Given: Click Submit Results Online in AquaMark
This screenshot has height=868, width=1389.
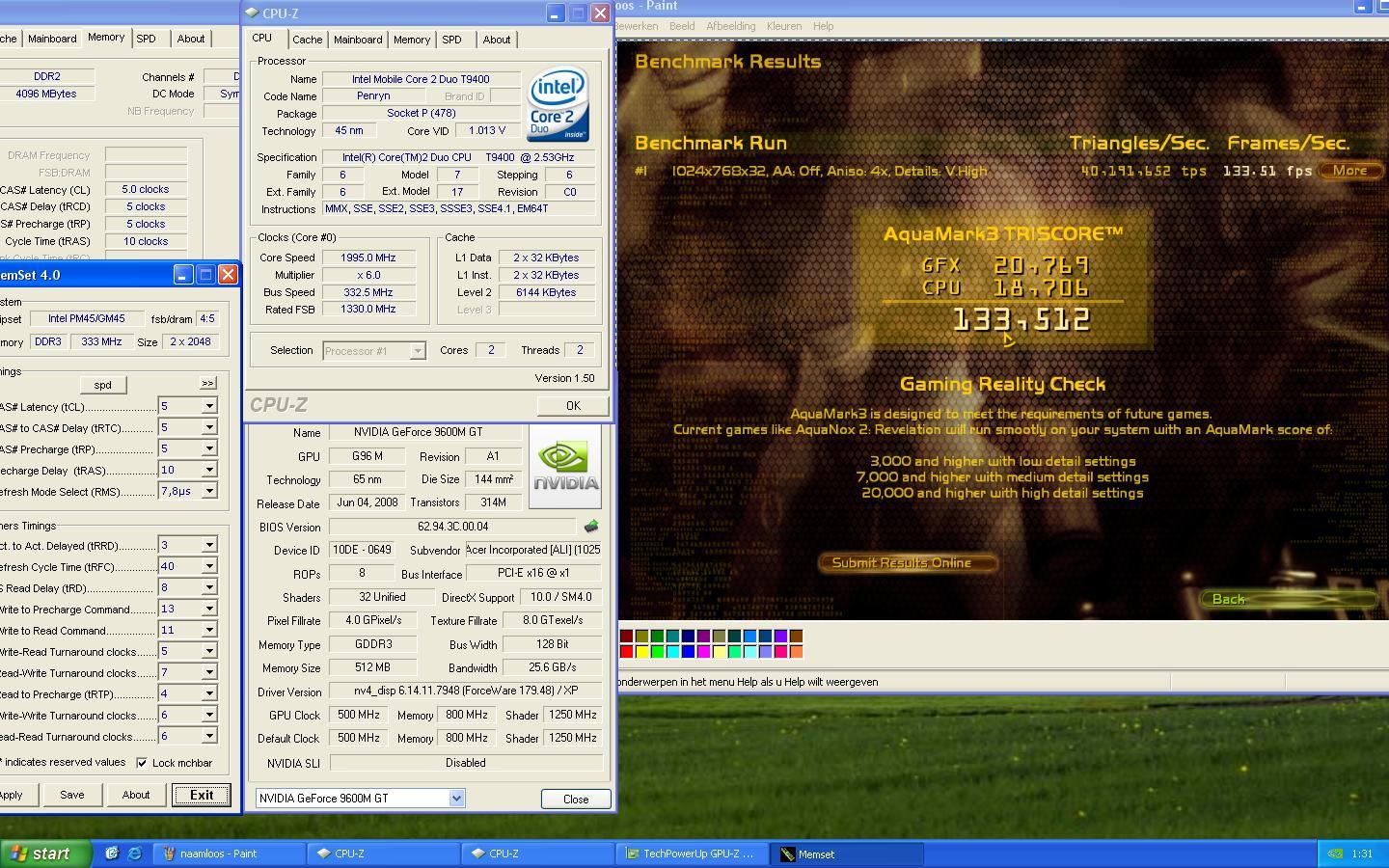Looking at the screenshot, I should point(907,563).
